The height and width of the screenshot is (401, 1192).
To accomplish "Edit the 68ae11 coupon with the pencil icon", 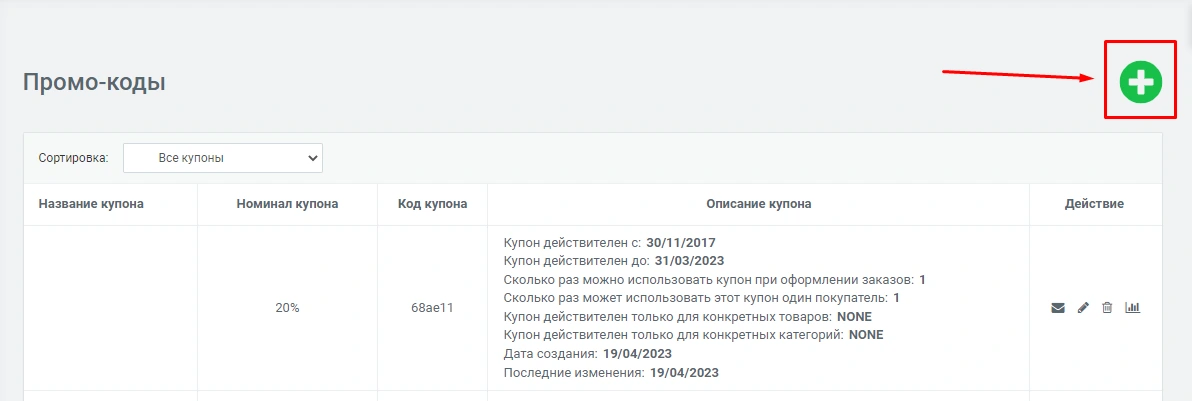I will (1083, 308).
